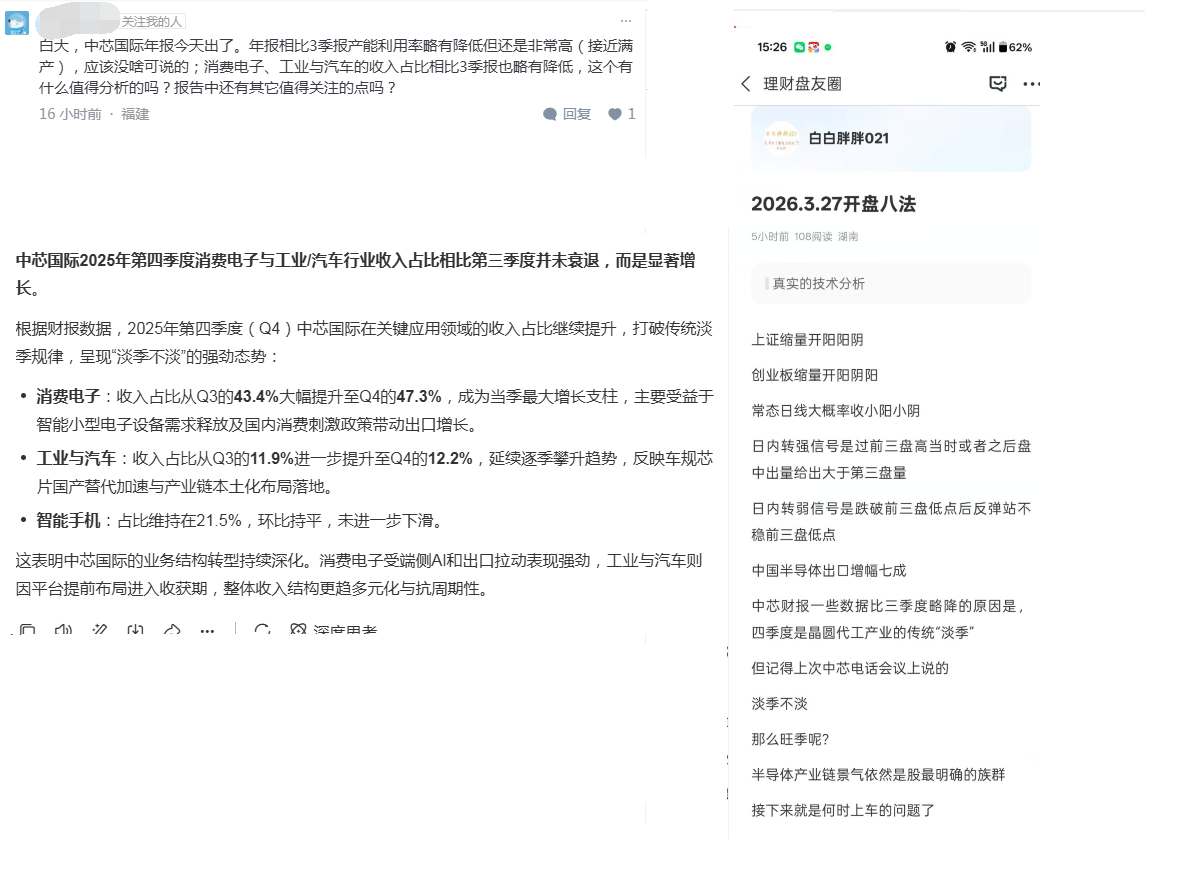The height and width of the screenshot is (893, 1182).
Task: Click the 湖南 location under the post title
Action: 848,236
